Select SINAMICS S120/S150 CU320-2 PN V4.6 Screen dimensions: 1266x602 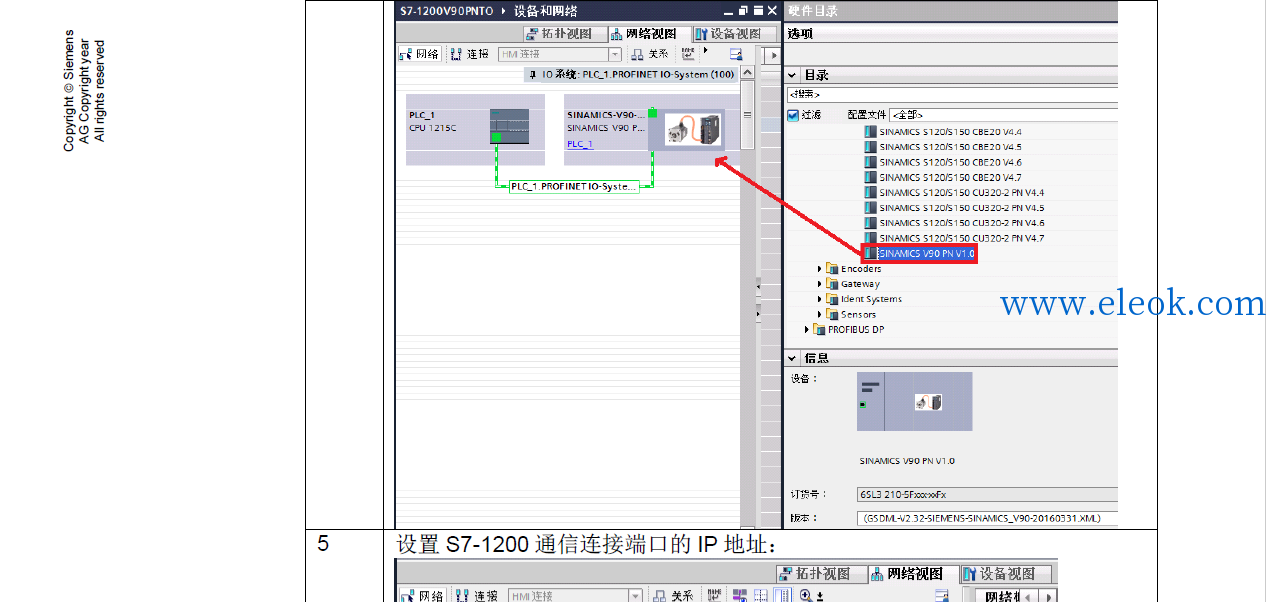tap(955, 223)
